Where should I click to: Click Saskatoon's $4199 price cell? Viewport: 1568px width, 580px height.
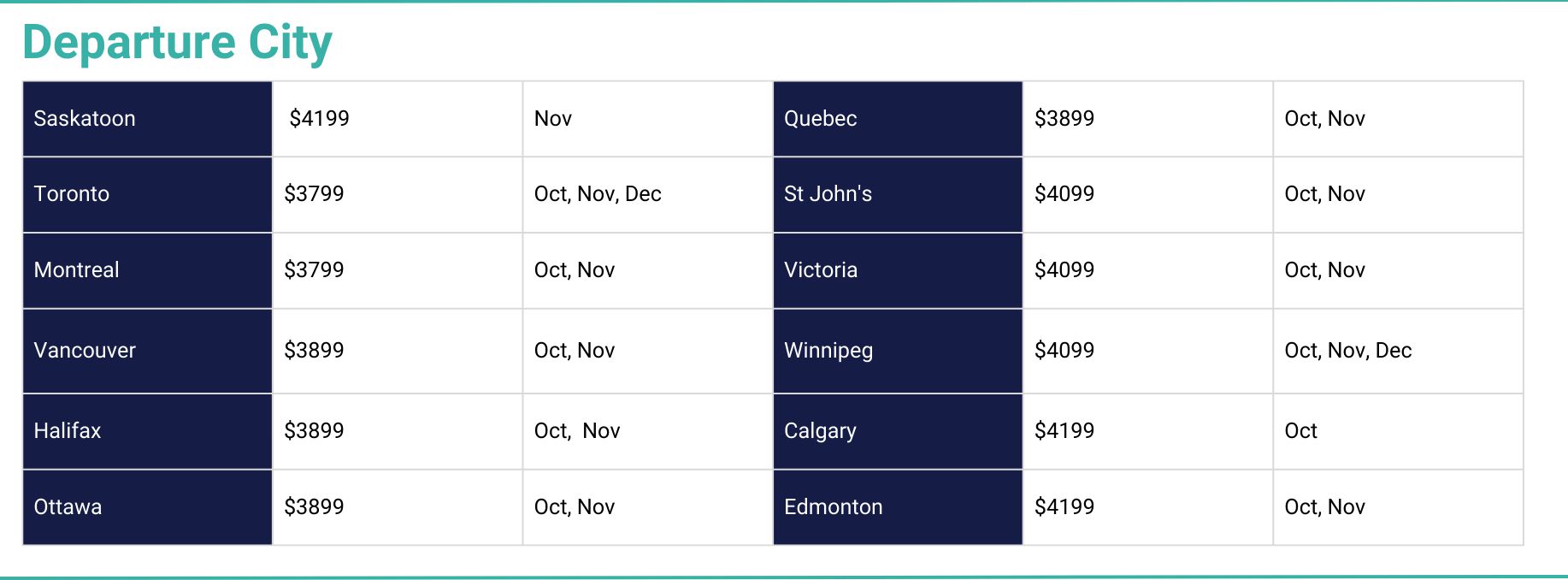pos(398,119)
